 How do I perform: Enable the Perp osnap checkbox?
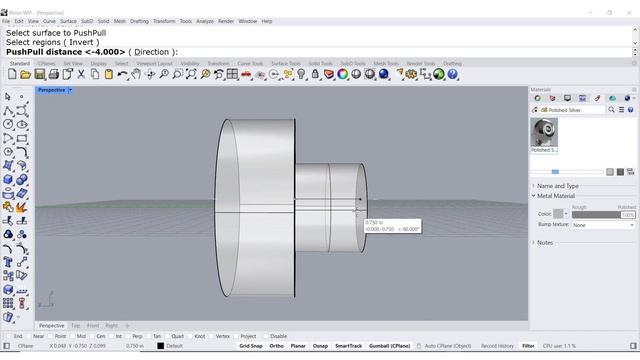(128, 336)
